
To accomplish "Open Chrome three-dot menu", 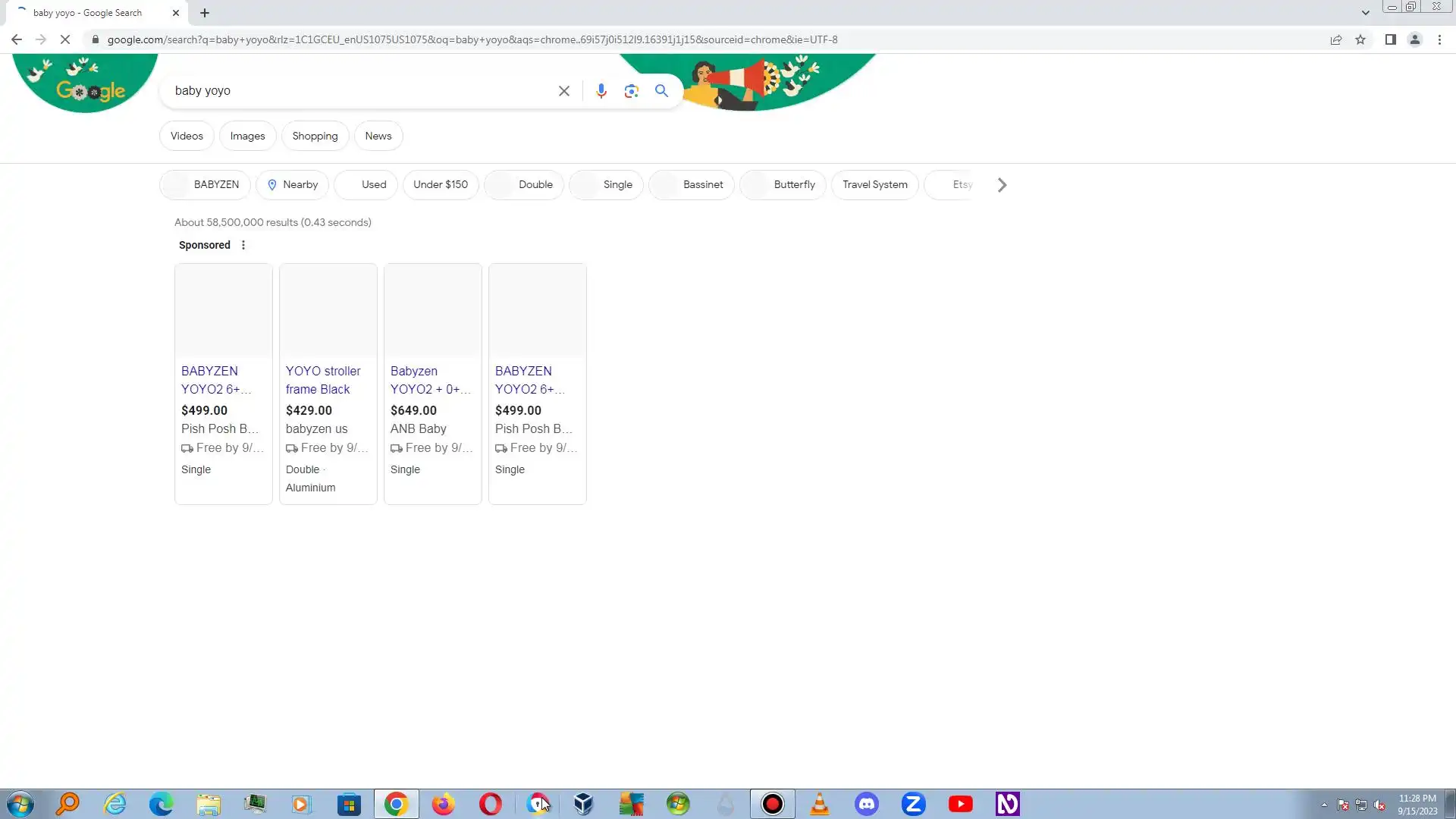I will pyautogui.click(x=1439, y=39).
